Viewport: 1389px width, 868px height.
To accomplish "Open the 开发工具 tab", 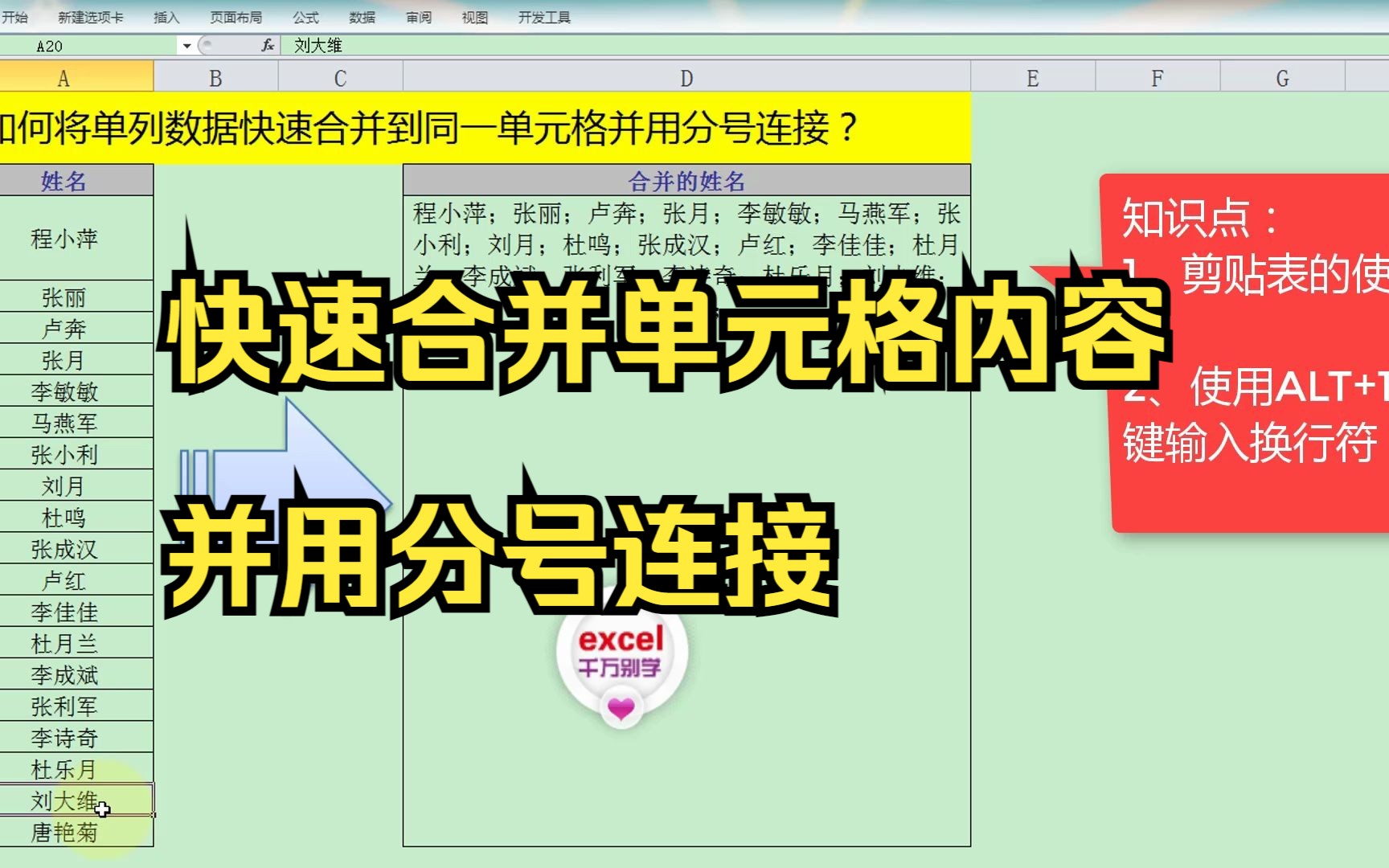I will (x=544, y=17).
